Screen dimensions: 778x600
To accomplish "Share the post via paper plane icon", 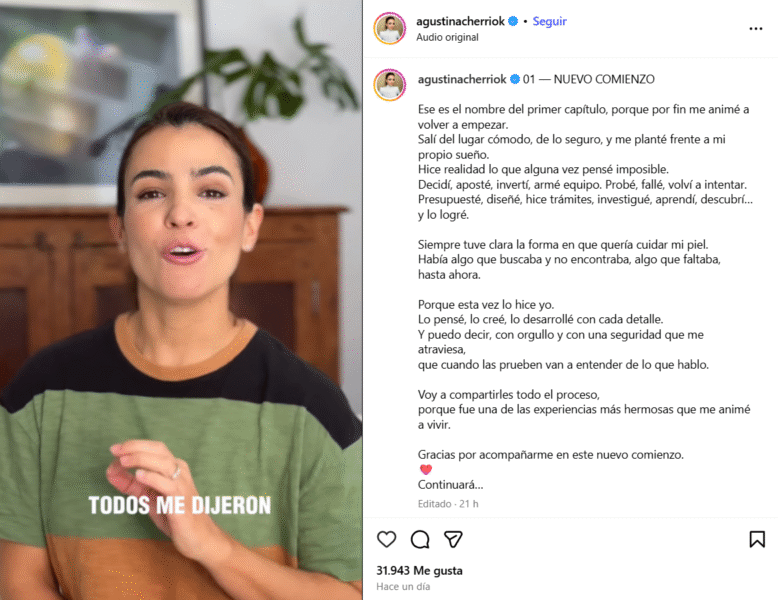I will pos(453,539).
